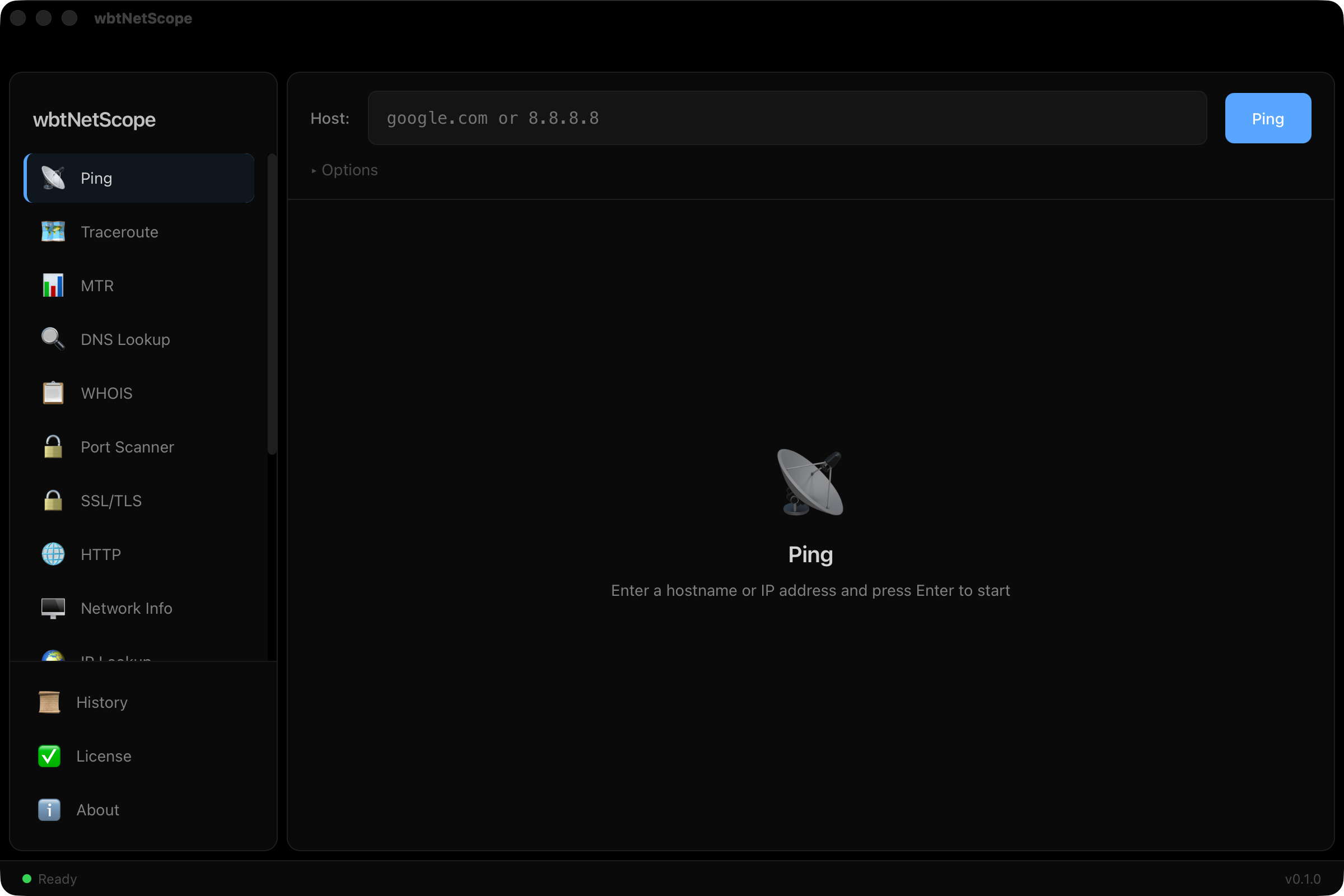Open HTTP via the globe icon
This screenshot has width=1344, height=896.
pos(53,554)
